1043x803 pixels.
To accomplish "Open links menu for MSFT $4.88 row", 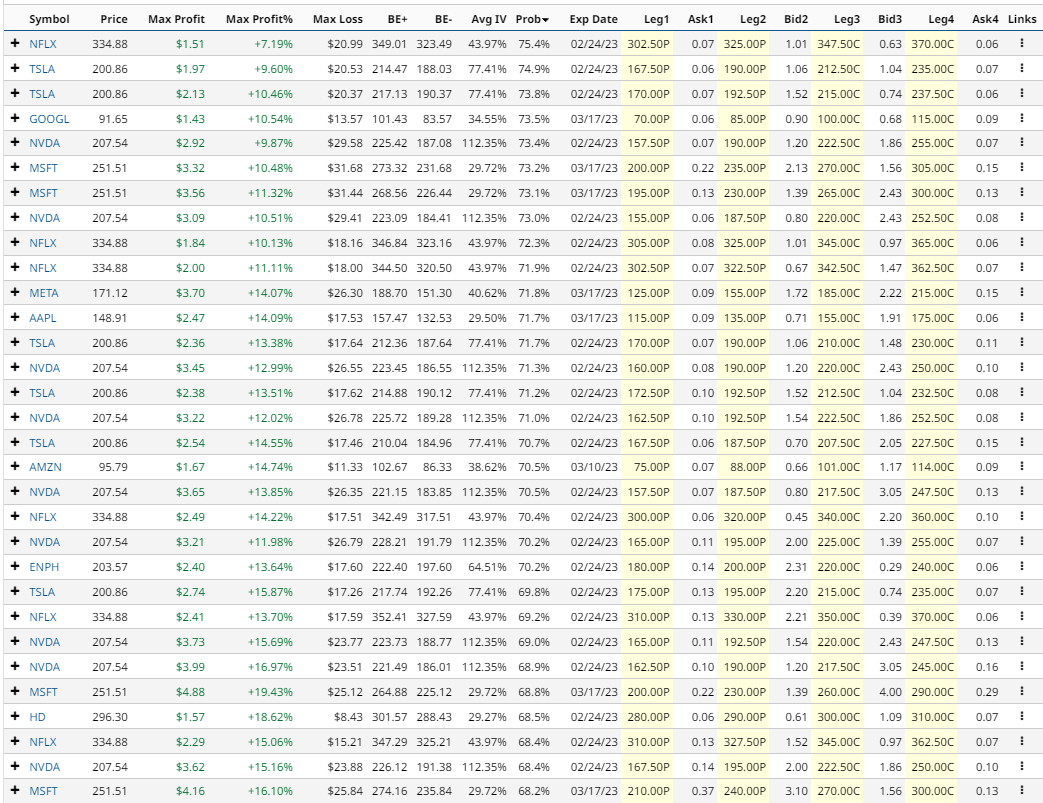I will (x=1022, y=692).
